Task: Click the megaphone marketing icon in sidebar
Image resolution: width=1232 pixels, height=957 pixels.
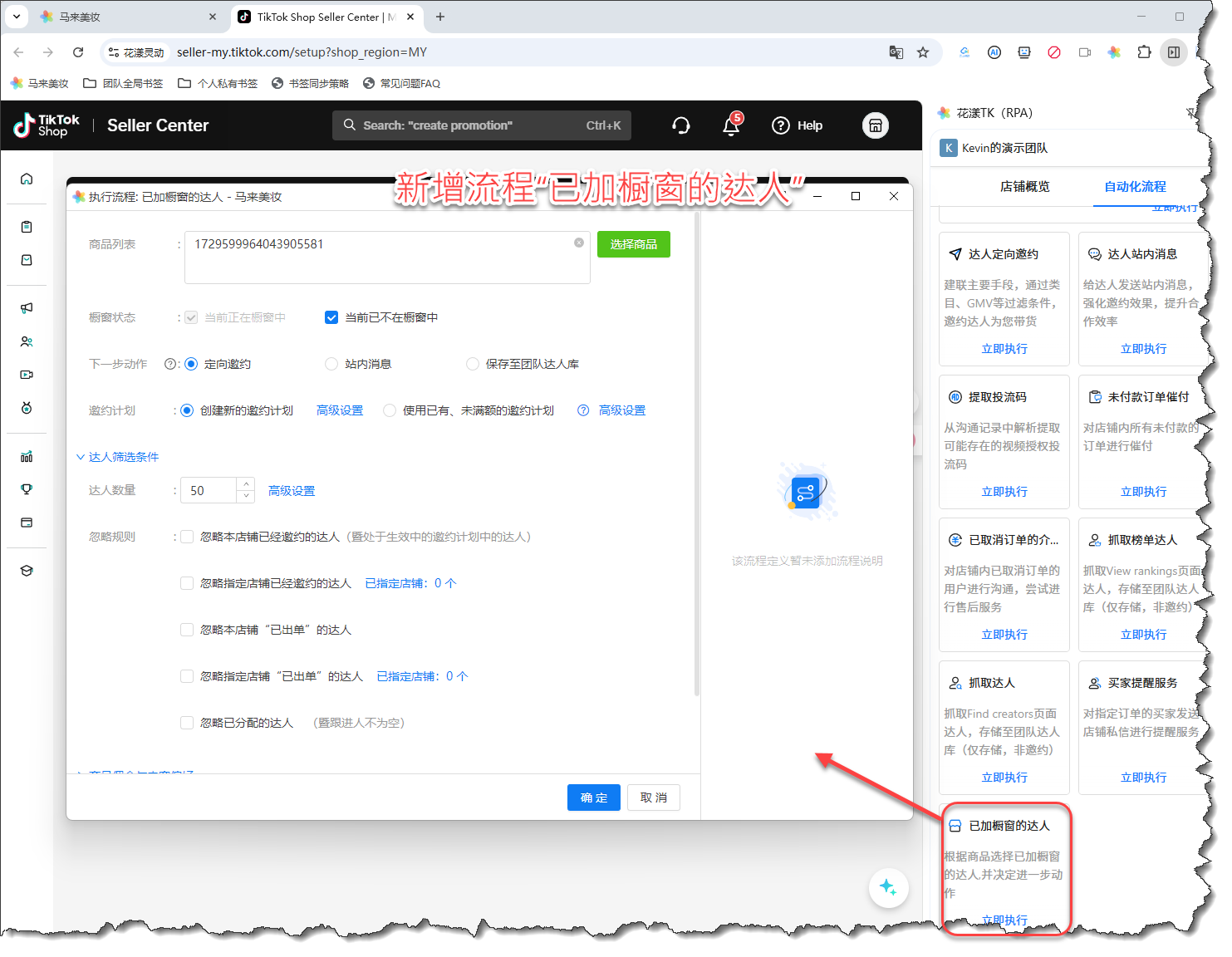Action: click(x=27, y=308)
